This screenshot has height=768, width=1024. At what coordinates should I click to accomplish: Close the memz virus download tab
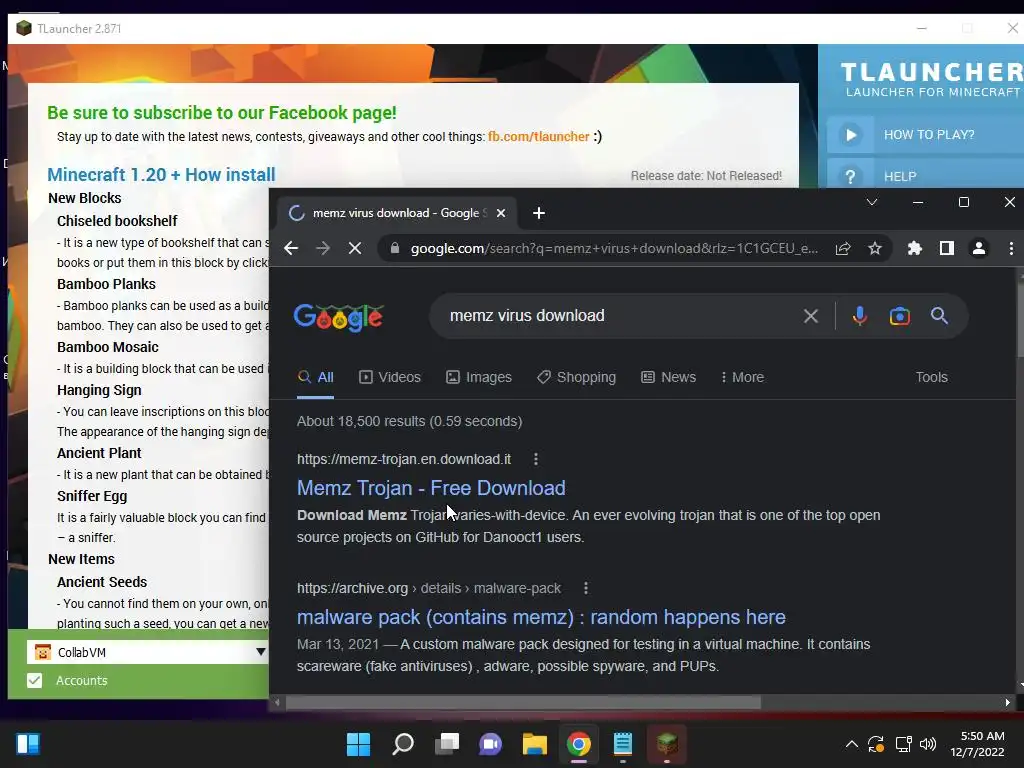(x=501, y=213)
